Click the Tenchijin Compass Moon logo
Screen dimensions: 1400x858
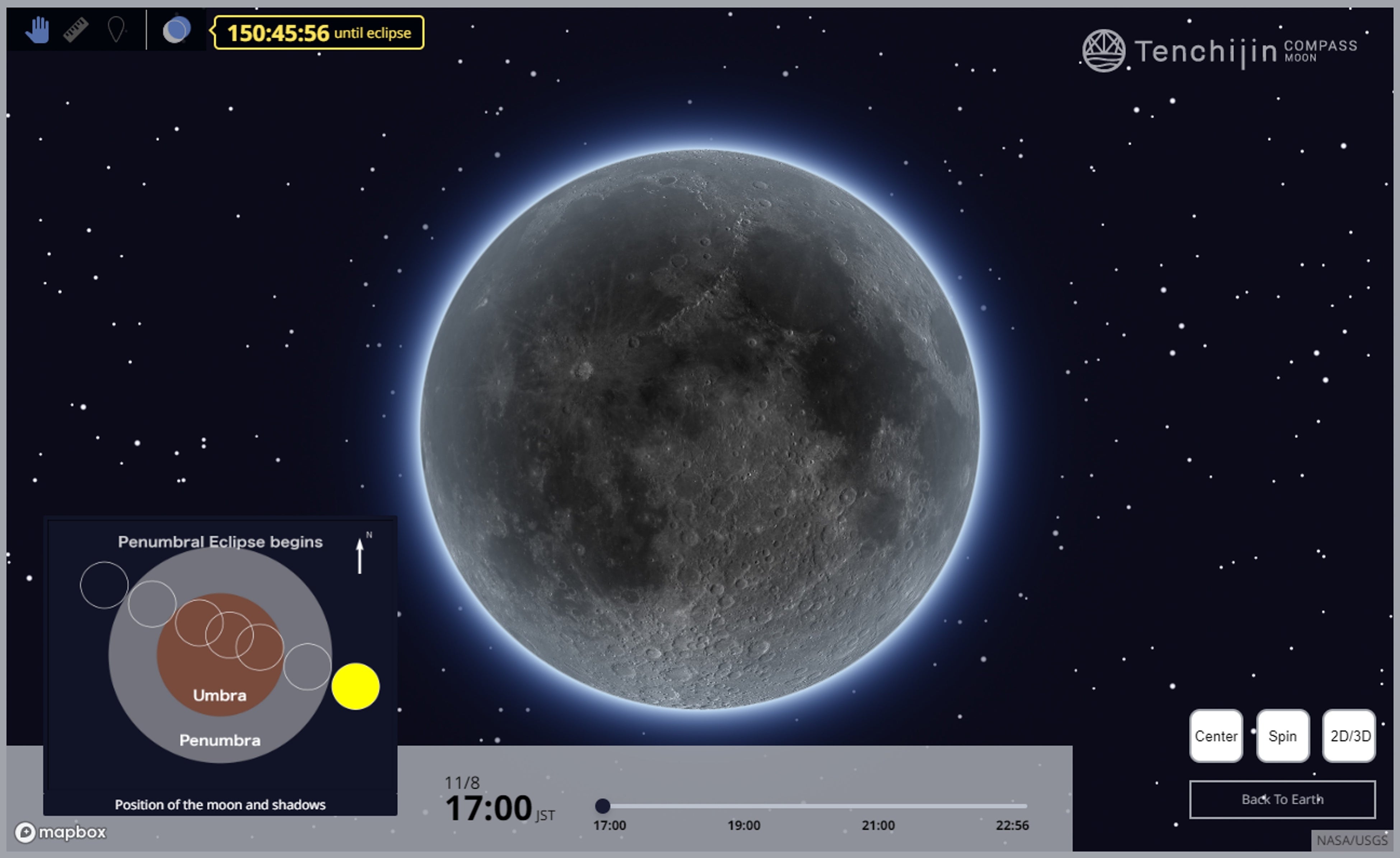pyautogui.click(x=1219, y=51)
